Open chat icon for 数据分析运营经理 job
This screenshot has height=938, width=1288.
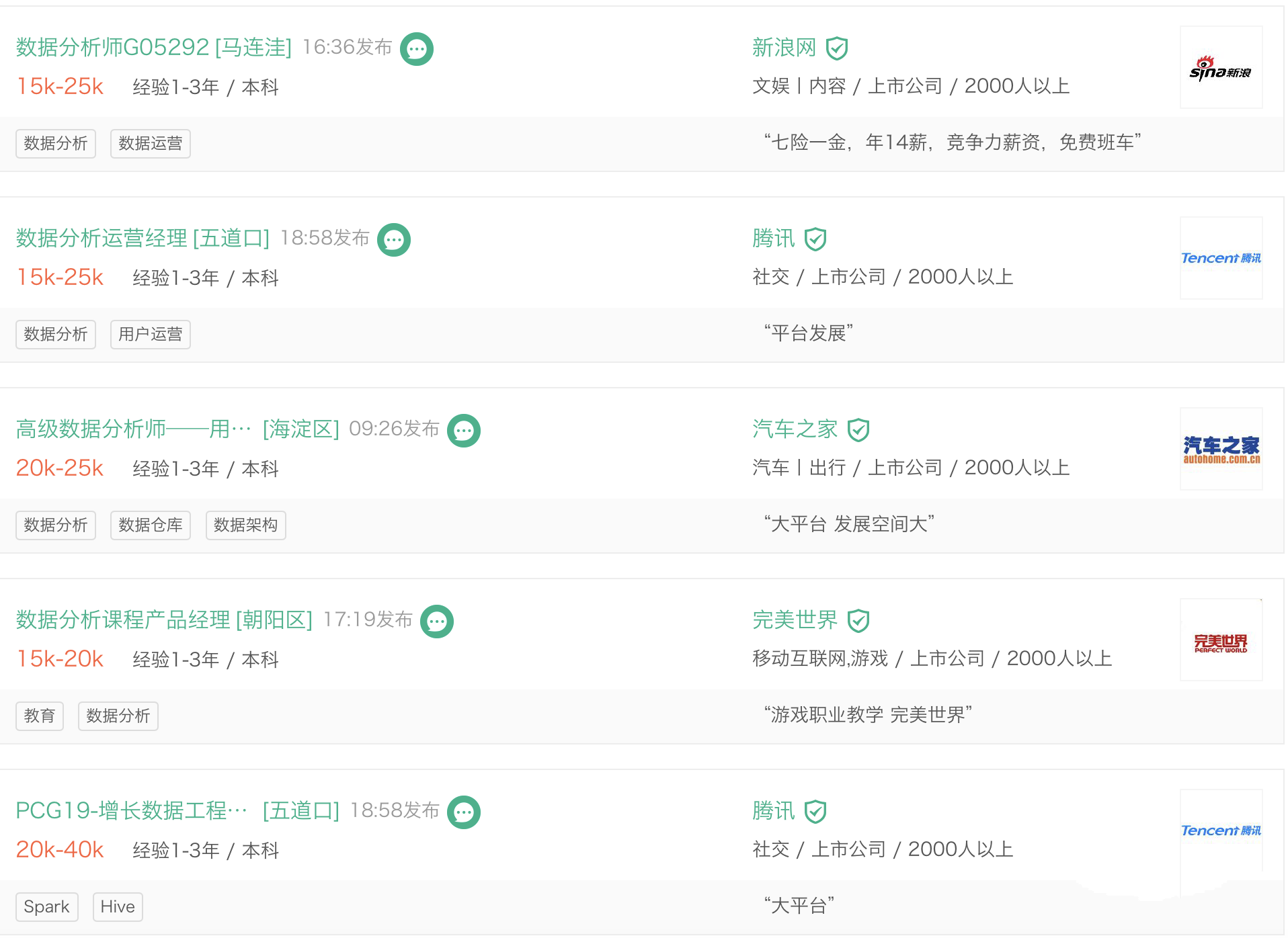click(394, 240)
